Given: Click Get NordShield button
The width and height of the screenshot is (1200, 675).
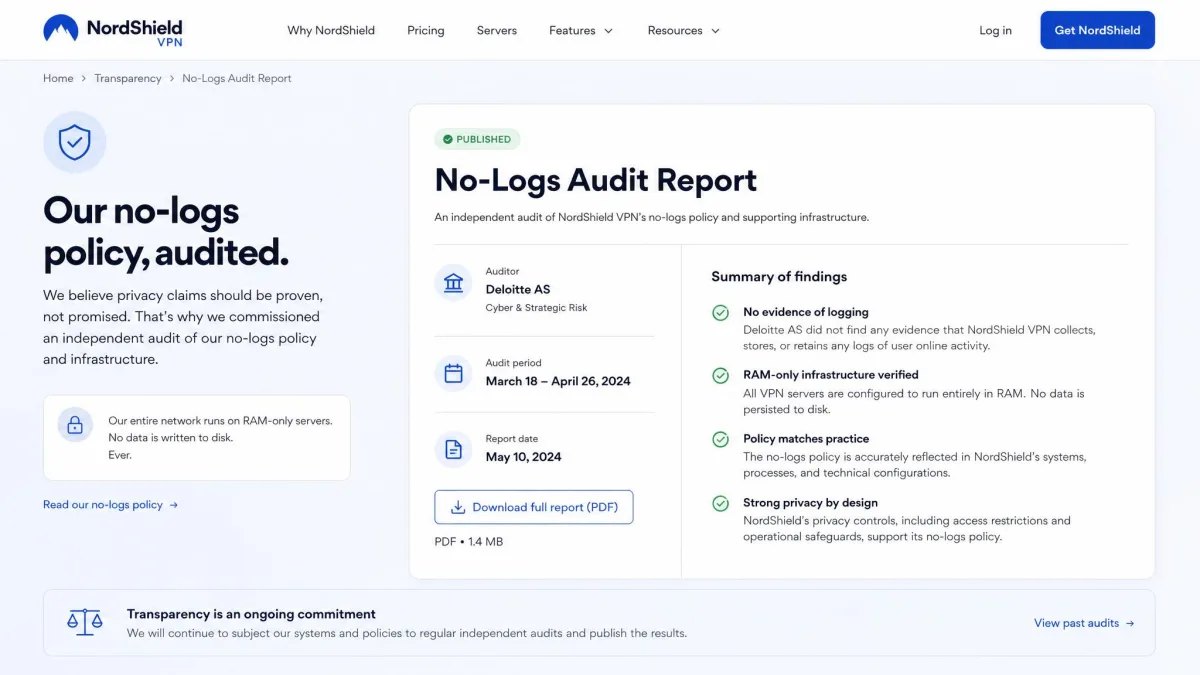Looking at the screenshot, I should pos(1097,30).
